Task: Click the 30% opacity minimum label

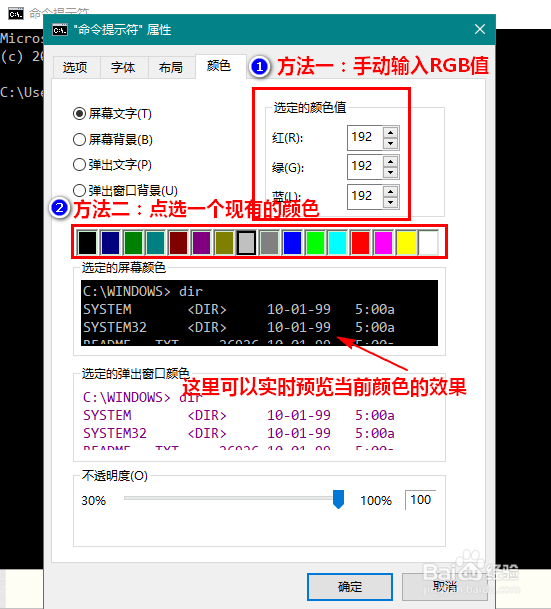Action: [x=94, y=500]
